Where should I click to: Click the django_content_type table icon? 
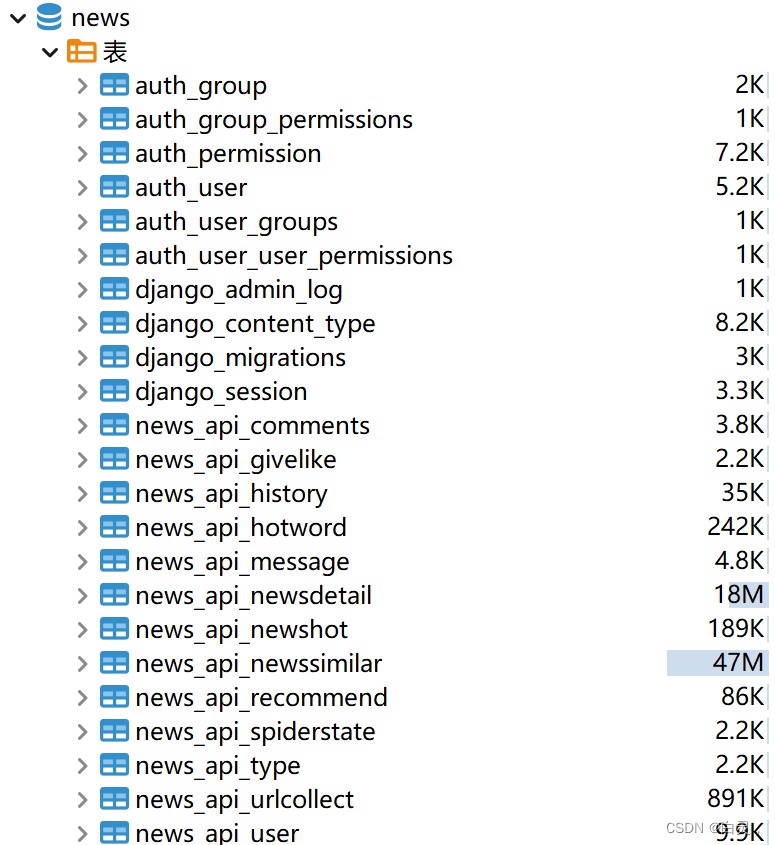tap(114, 323)
